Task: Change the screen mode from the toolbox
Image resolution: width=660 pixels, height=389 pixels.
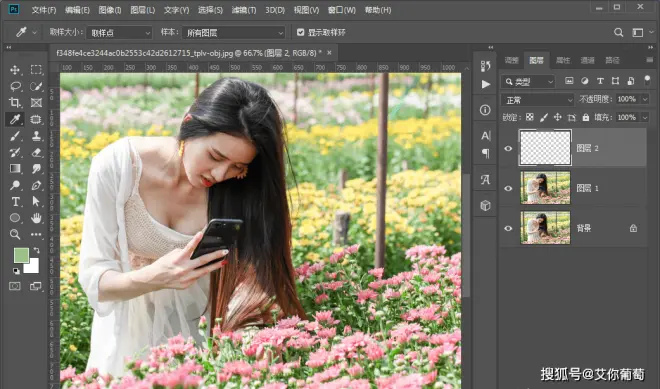Action: (36, 286)
